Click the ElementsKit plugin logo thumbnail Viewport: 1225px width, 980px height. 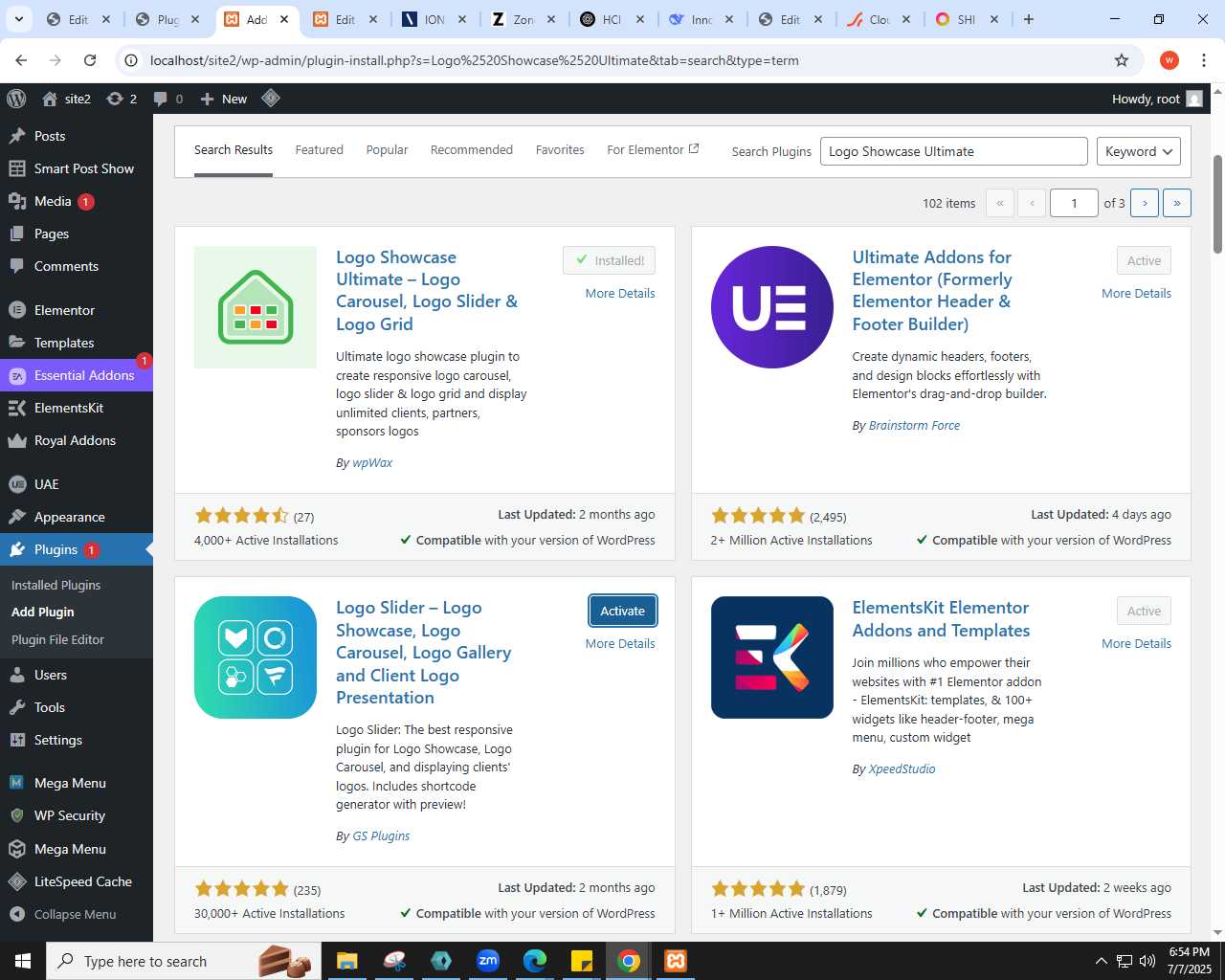point(772,657)
